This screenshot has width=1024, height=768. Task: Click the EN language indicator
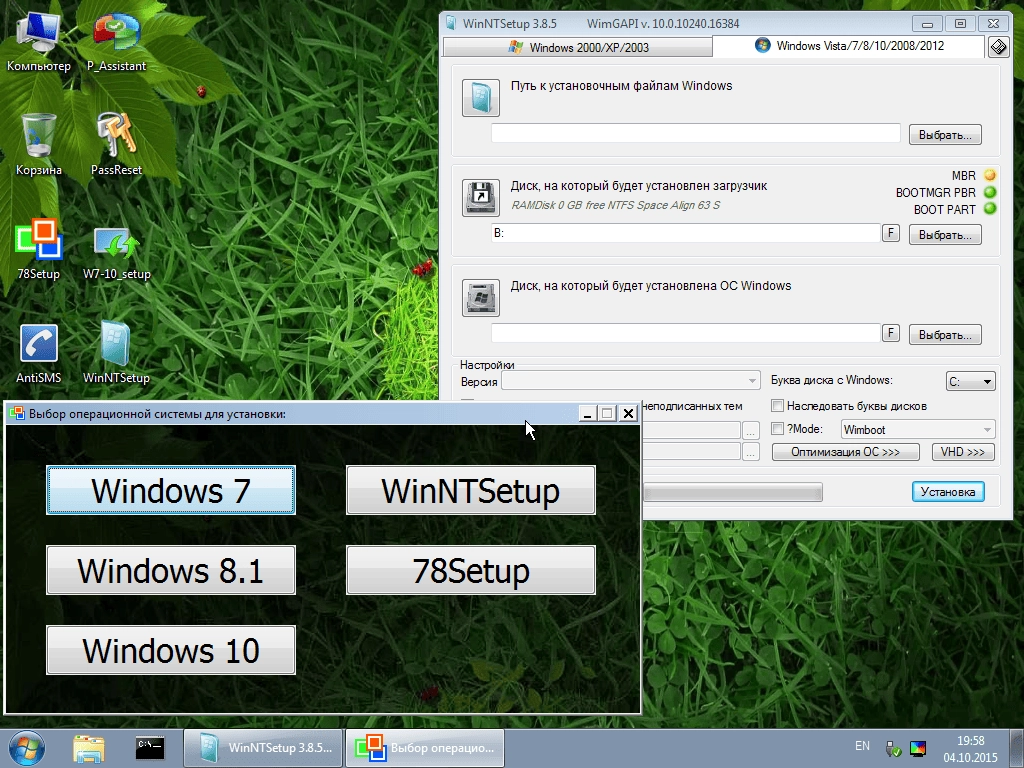pos(862,746)
